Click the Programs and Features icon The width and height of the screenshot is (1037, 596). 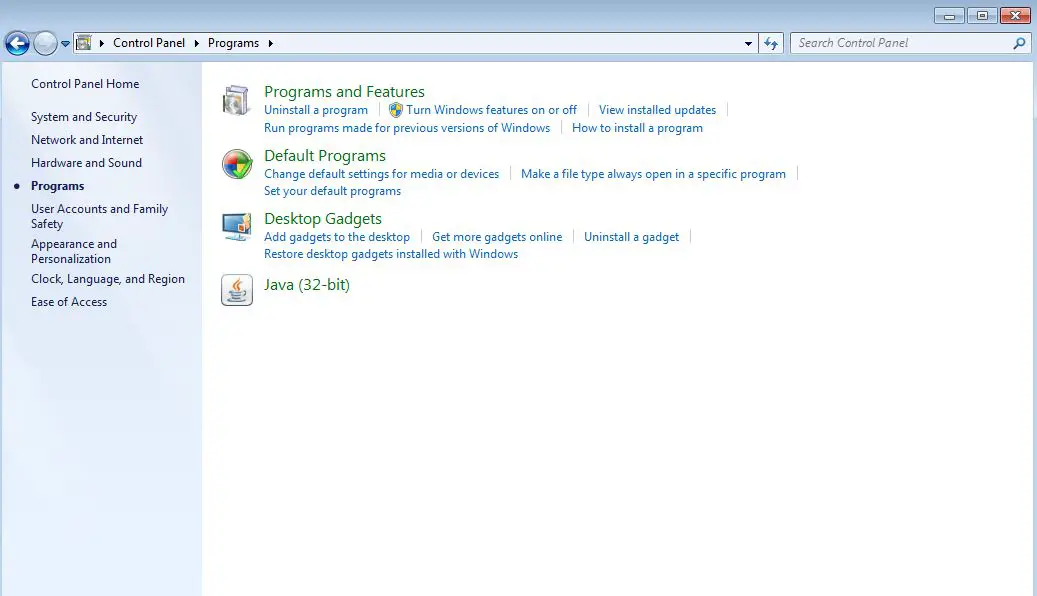coord(236,101)
